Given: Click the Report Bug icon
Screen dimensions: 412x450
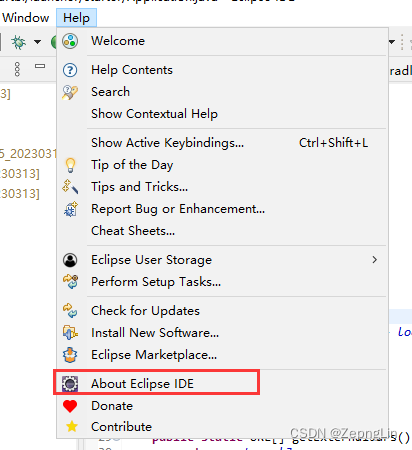Looking at the screenshot, I should (x=71, y=209).
